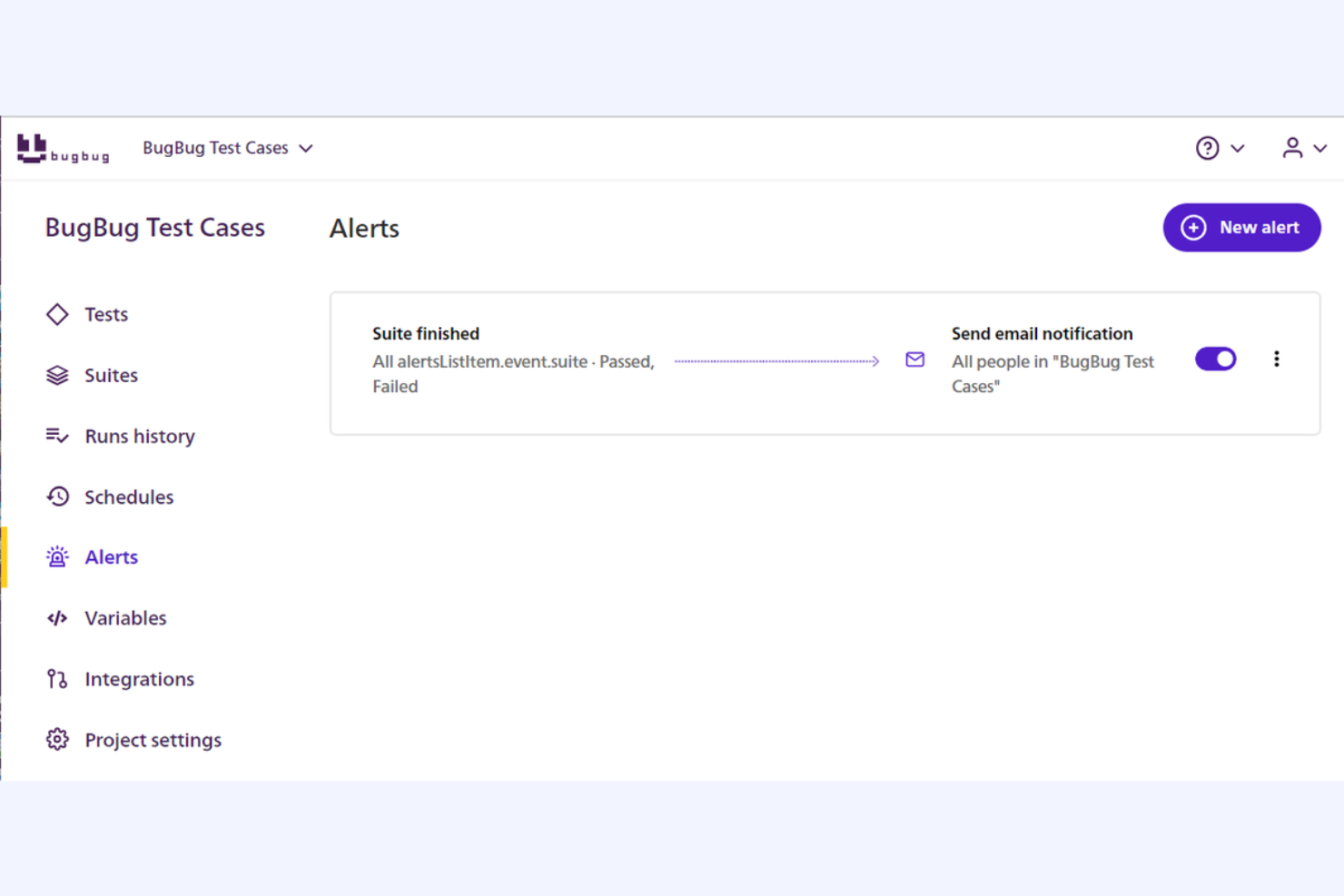Screen dimensions: 1344x896
Task: Open Schedules using the clock icon
Action: coord(57,497)
